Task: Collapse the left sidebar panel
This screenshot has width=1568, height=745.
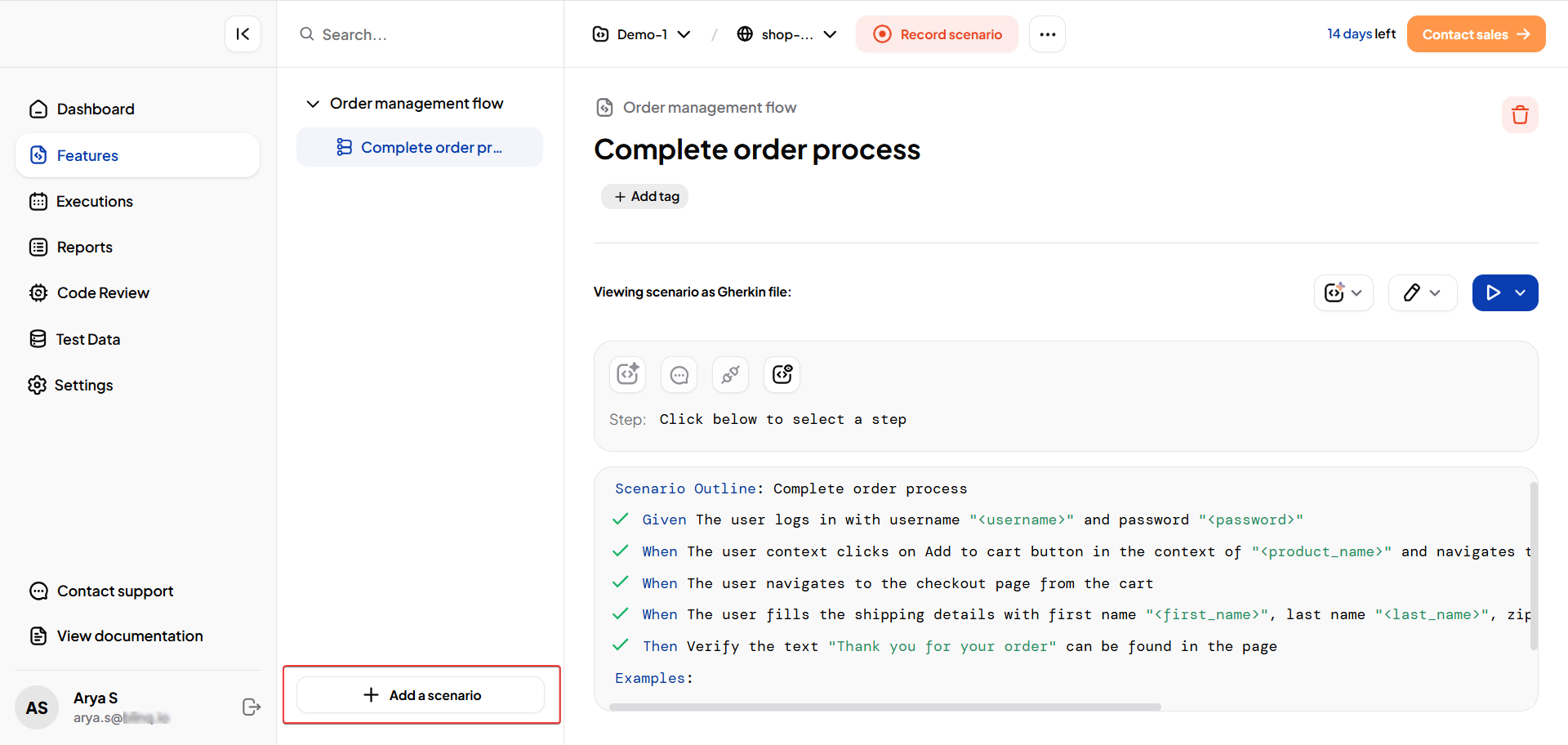Action: [x=243, y=34]
